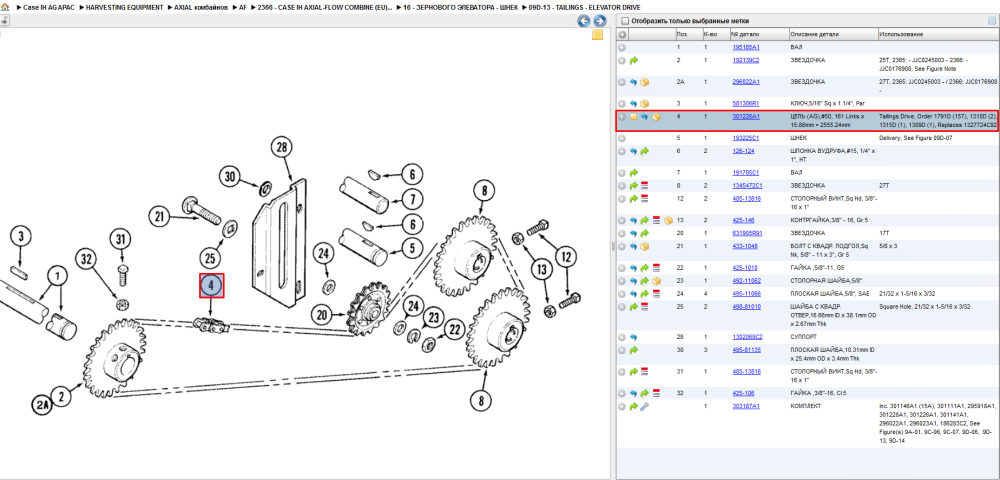
Task: Click yellow box icon in row 433-1048
Action: coord(645,247)
